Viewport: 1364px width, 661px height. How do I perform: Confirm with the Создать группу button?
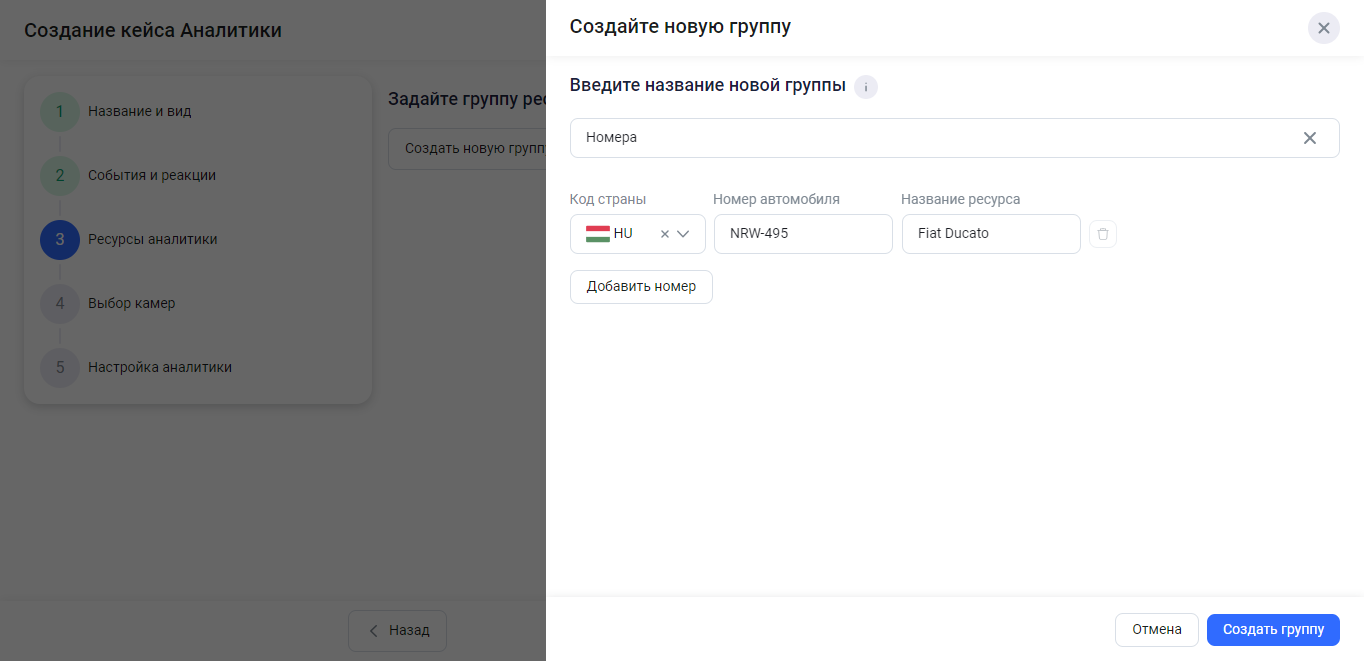pos(1272,630)
